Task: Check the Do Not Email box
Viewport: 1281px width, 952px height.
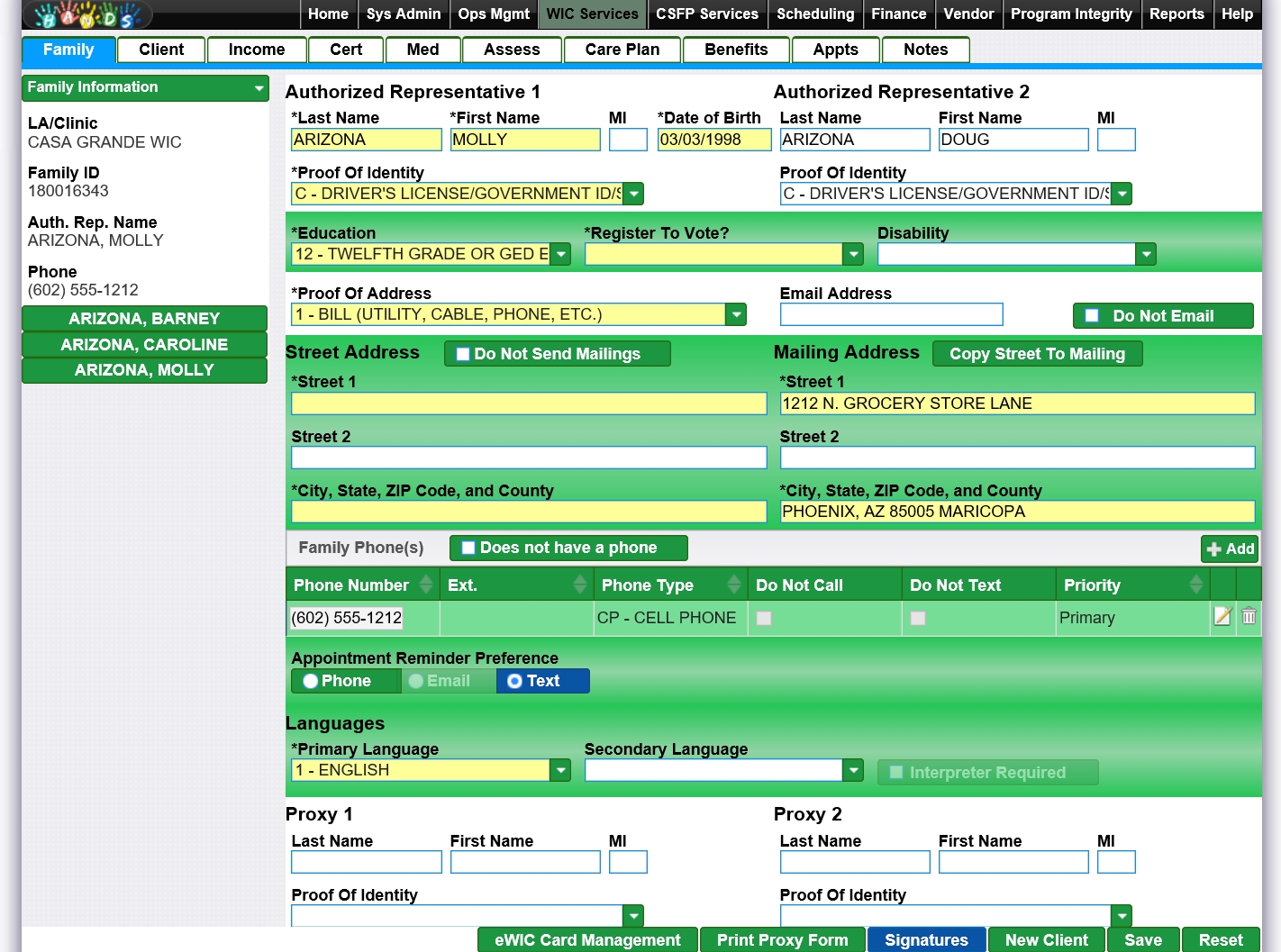Action: click(1092, 316)
